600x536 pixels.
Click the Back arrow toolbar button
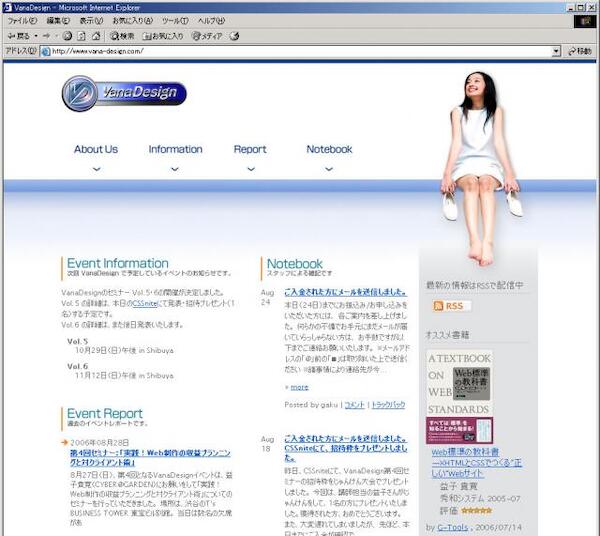pos(18,36)
